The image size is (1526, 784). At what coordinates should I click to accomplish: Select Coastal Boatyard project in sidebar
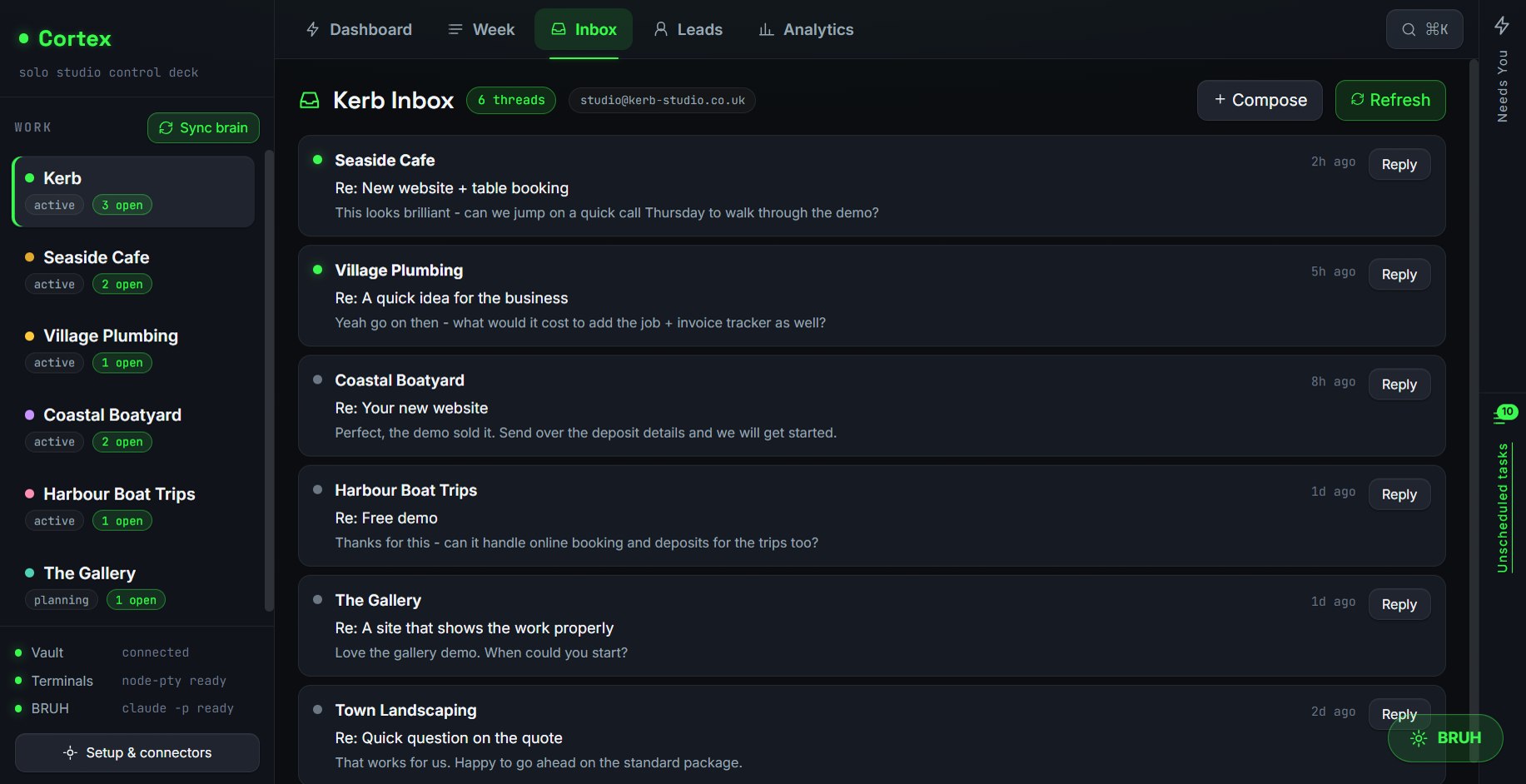coord(133,428)
